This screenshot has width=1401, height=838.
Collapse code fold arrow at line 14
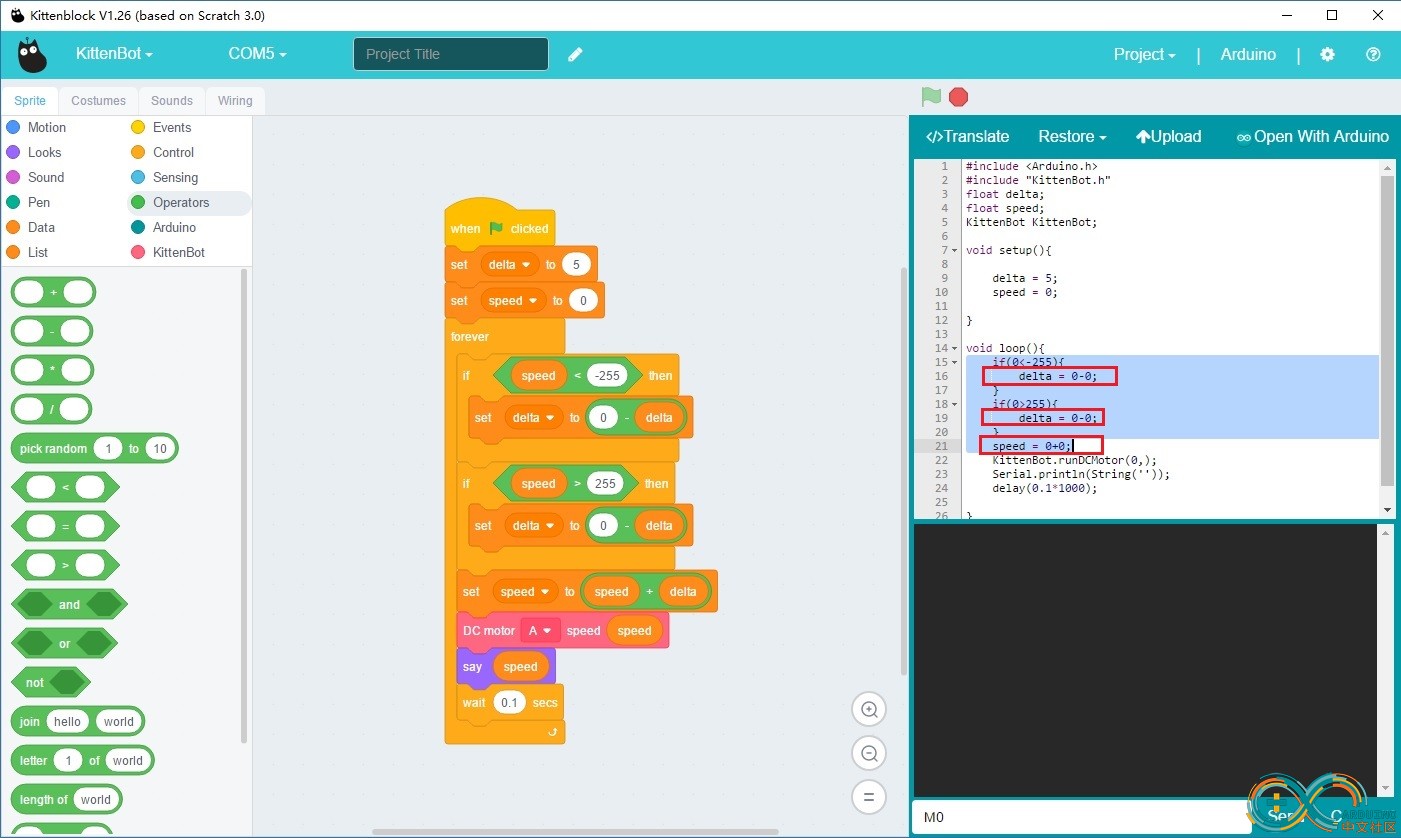click(956, 348)
